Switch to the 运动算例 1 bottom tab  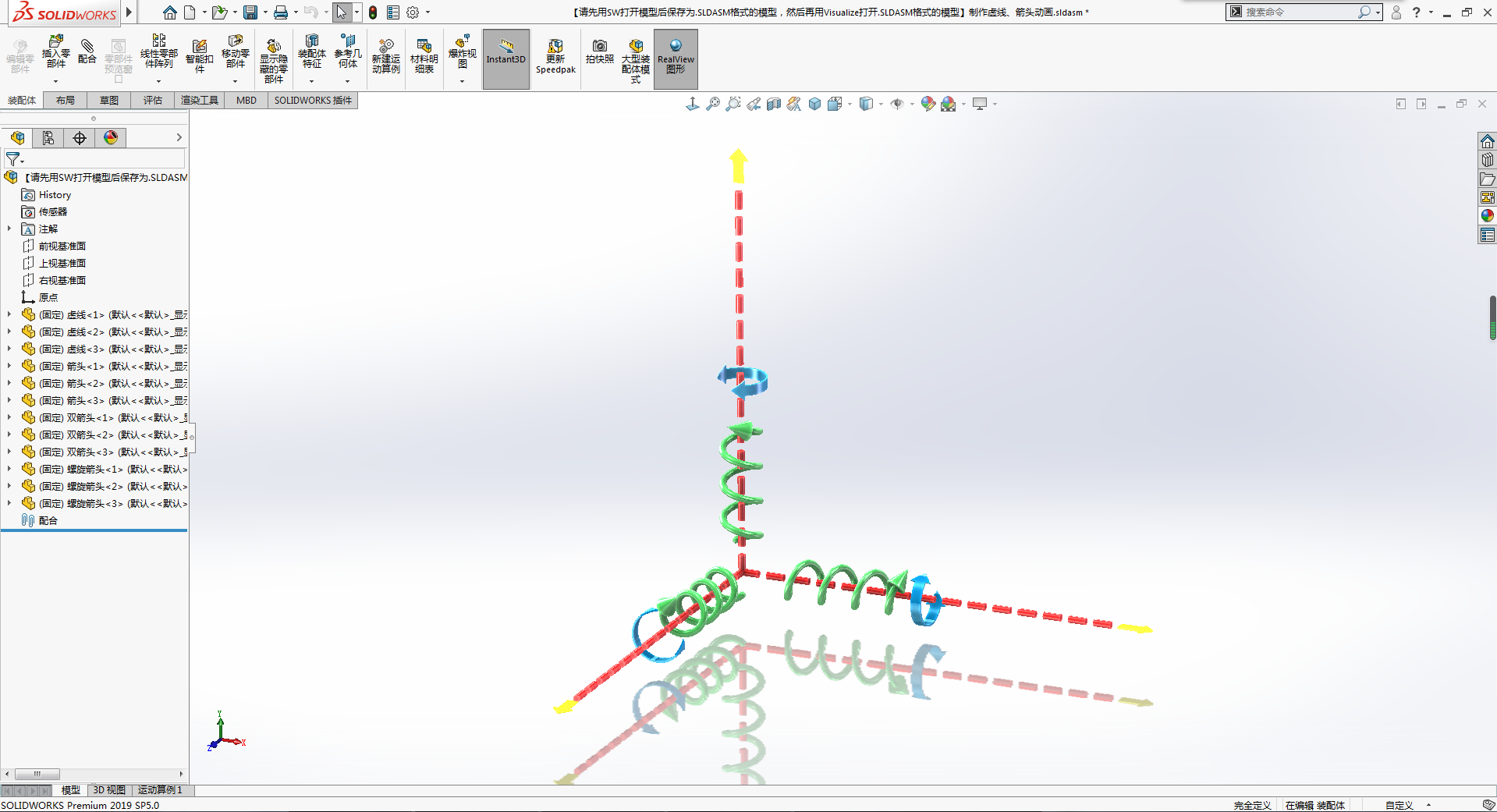tap(160, 790)
